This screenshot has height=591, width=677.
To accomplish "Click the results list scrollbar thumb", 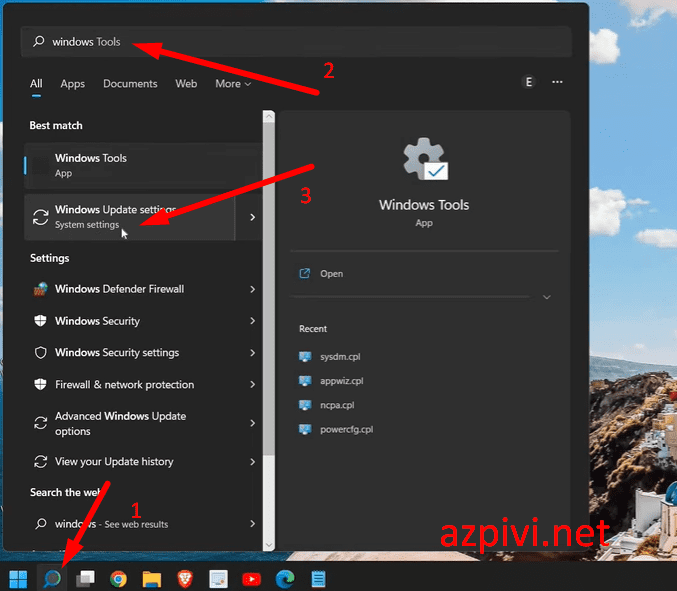I will (x=269, y=289).
